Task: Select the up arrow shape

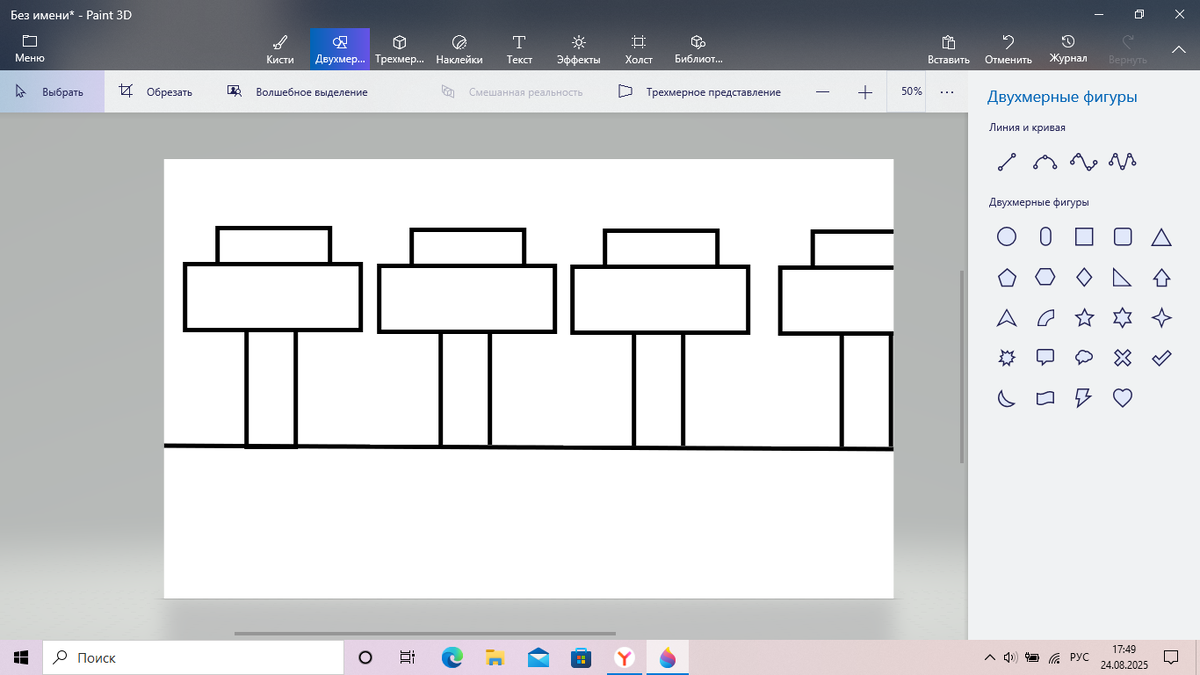Action: tap(1161, 277)
